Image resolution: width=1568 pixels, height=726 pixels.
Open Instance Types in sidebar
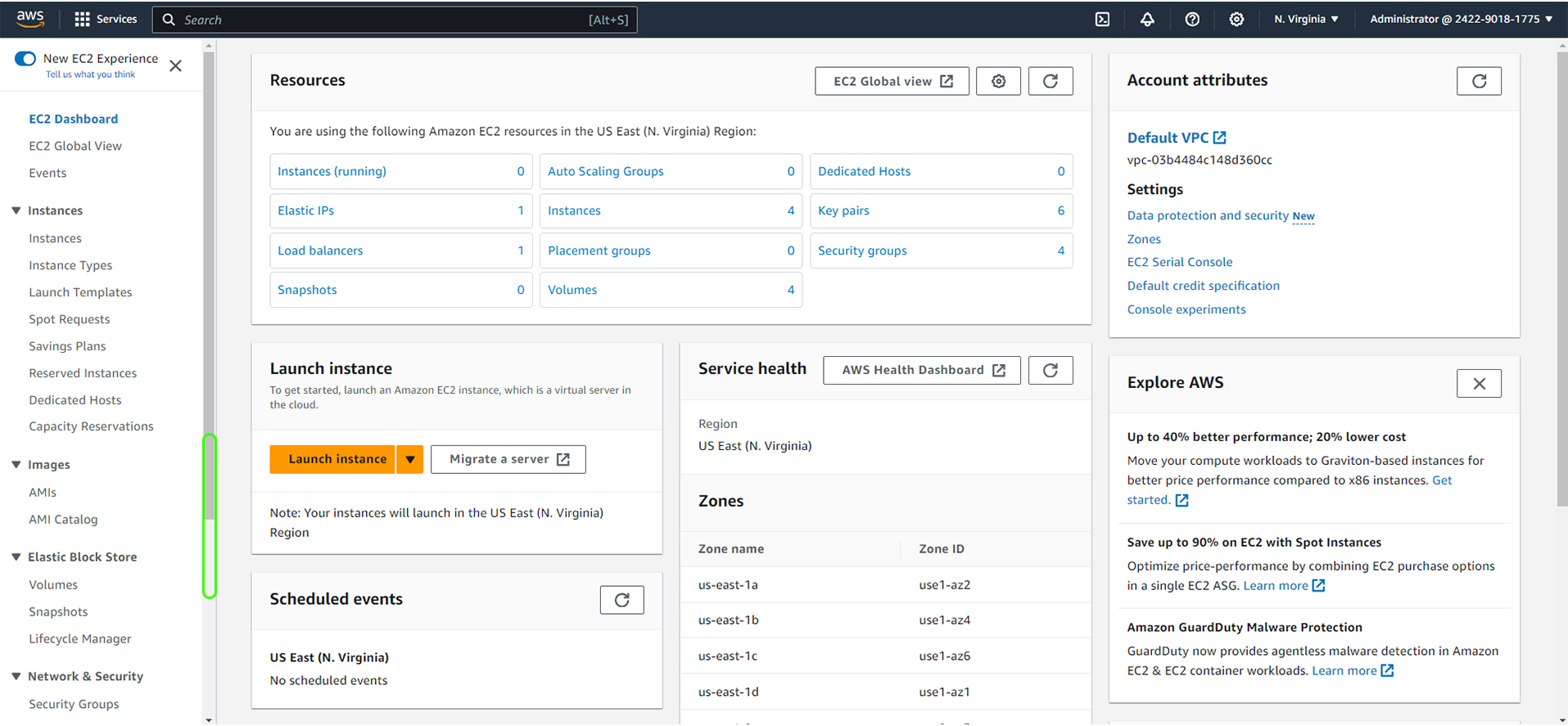point(70,265)
